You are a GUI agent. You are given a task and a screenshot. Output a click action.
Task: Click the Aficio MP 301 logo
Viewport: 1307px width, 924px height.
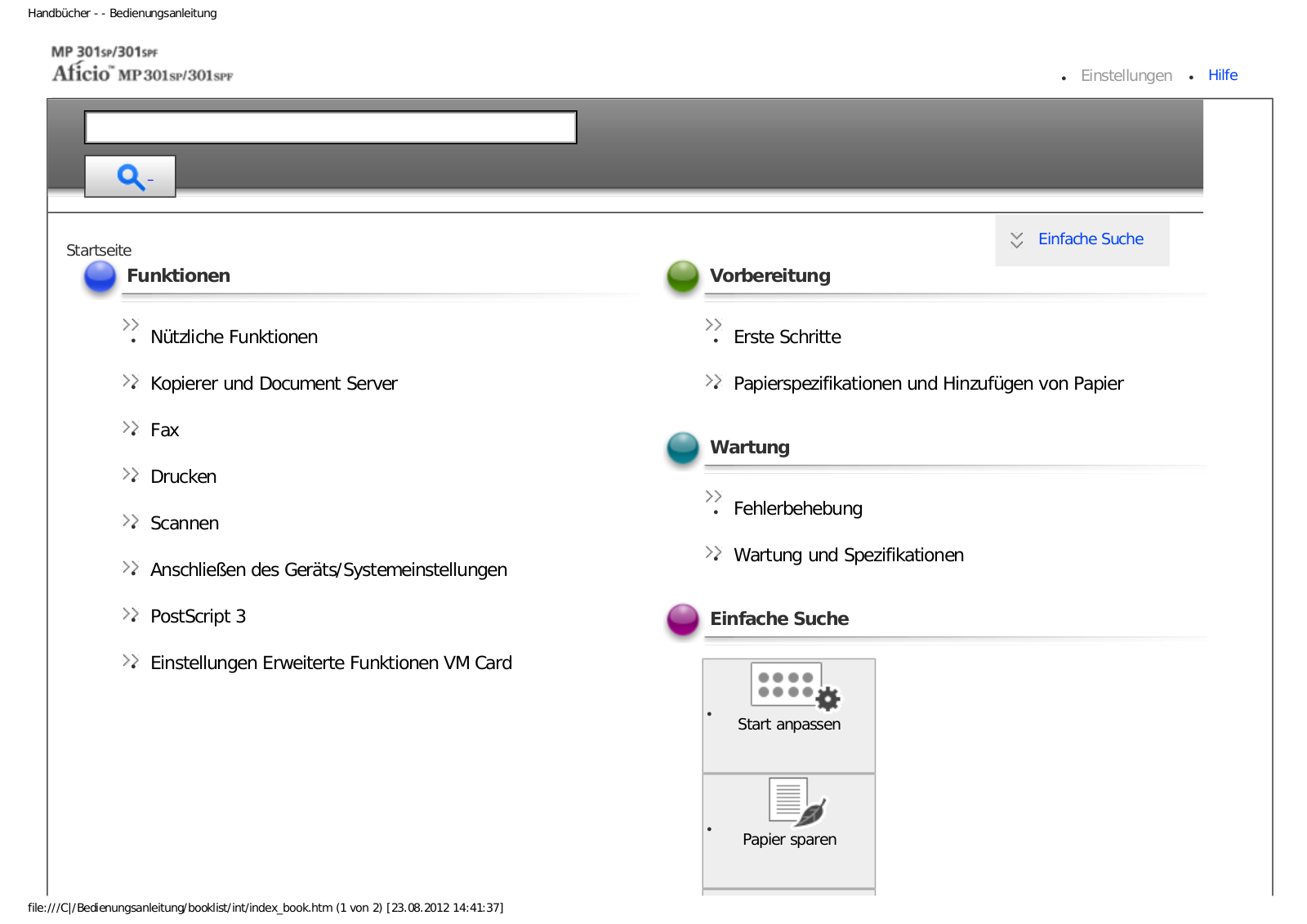142,64
